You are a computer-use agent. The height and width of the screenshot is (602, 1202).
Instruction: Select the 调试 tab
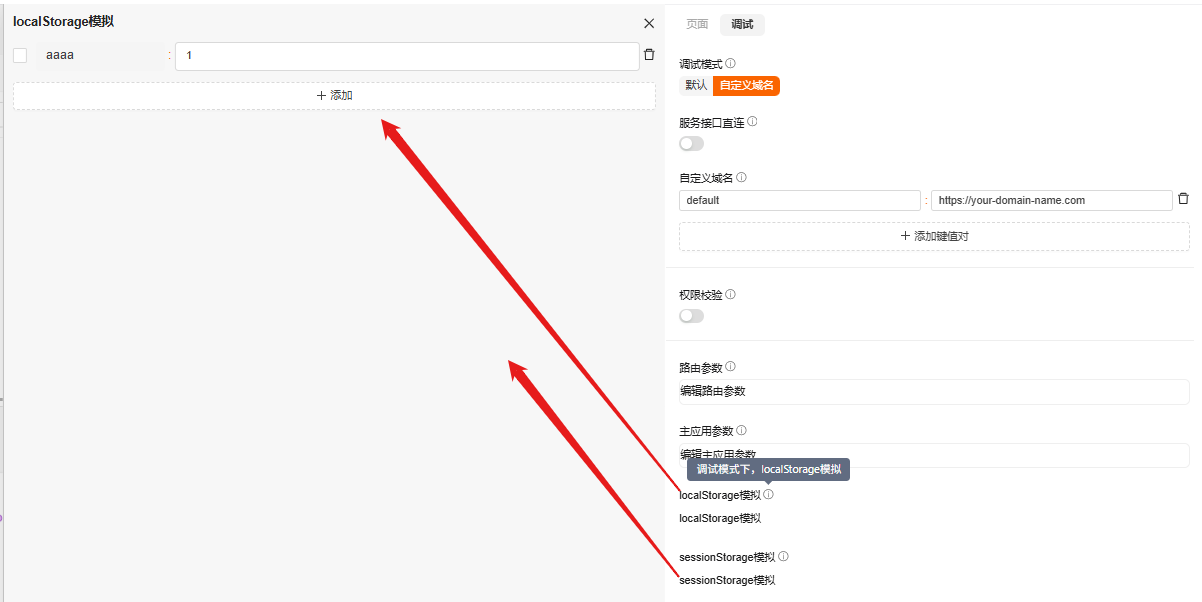[743, 24]
